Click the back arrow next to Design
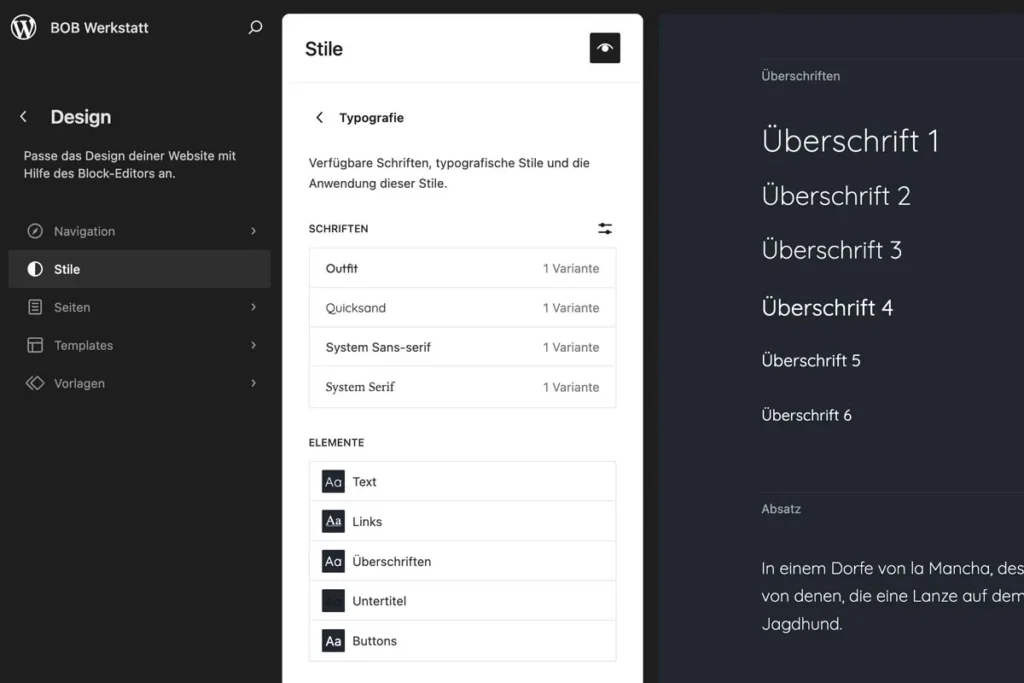The height and width of the screenshot is (683, 1024). (x=23, y=116)
